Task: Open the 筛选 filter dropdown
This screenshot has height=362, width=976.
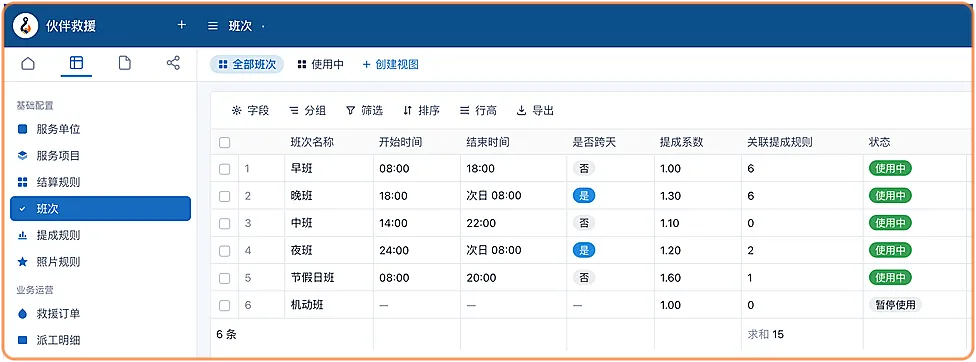Action: pos(364,111)
